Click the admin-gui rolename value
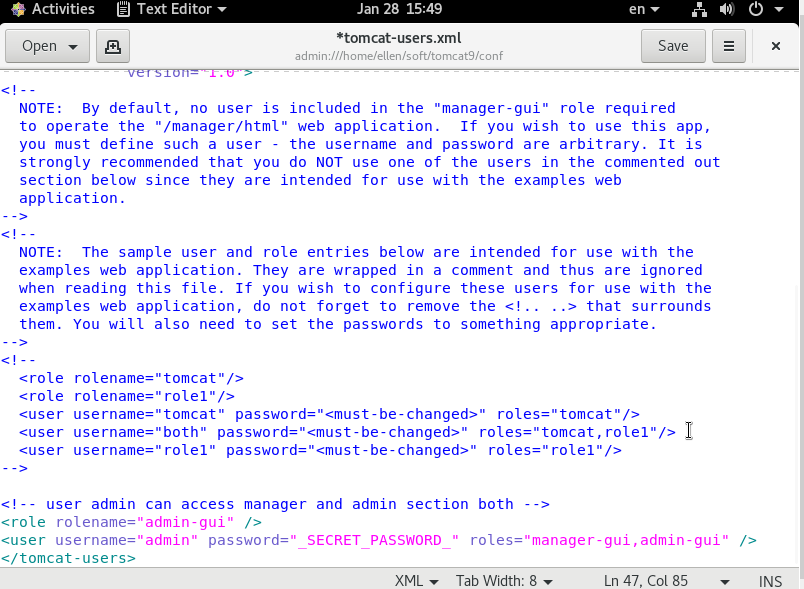Viewport: 804px width, 589px height. click(194, 522)
